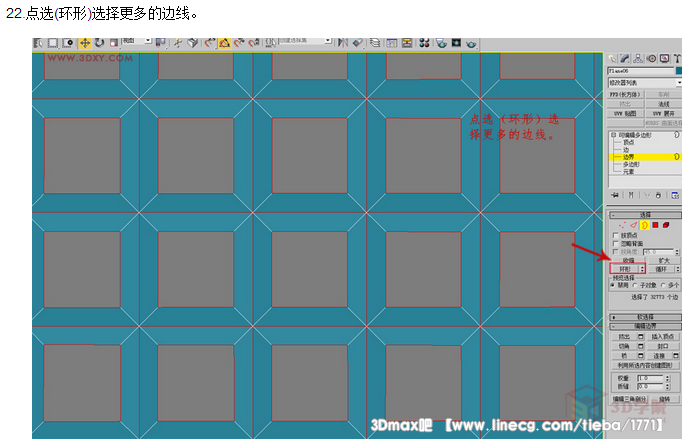Toggle the Spinner Snap icon

point(254,43)
